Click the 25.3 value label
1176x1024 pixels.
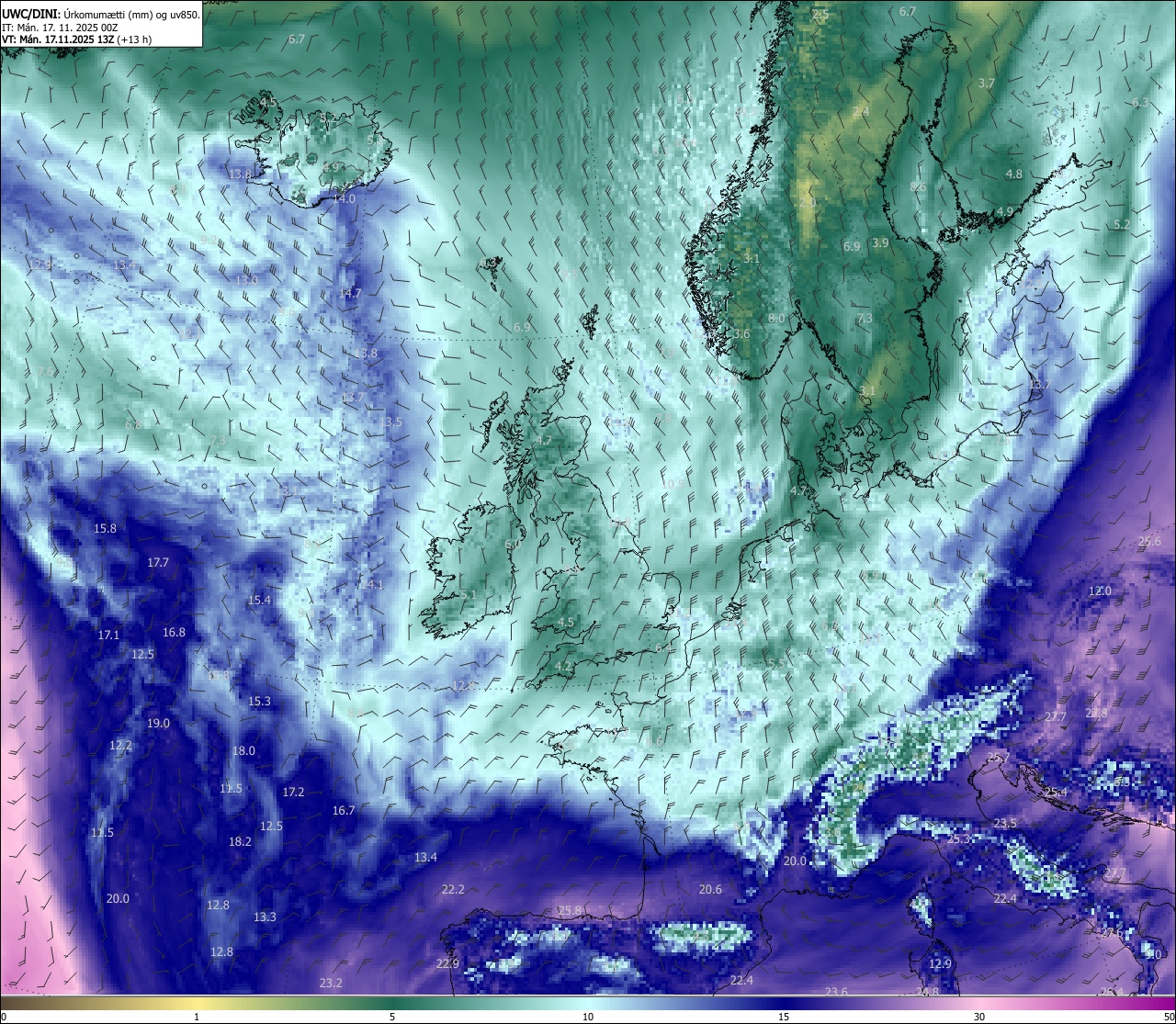coord(958,839)
